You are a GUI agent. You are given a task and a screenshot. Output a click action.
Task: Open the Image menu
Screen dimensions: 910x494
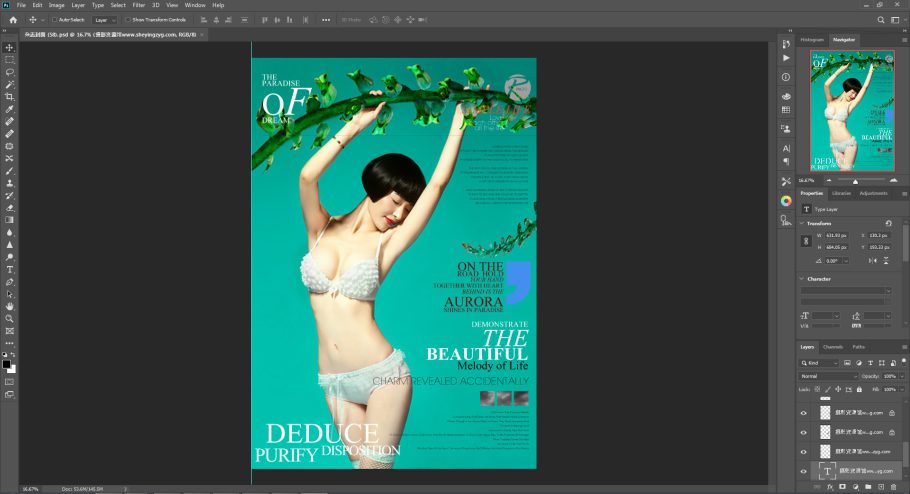click(x=56, y=5)
